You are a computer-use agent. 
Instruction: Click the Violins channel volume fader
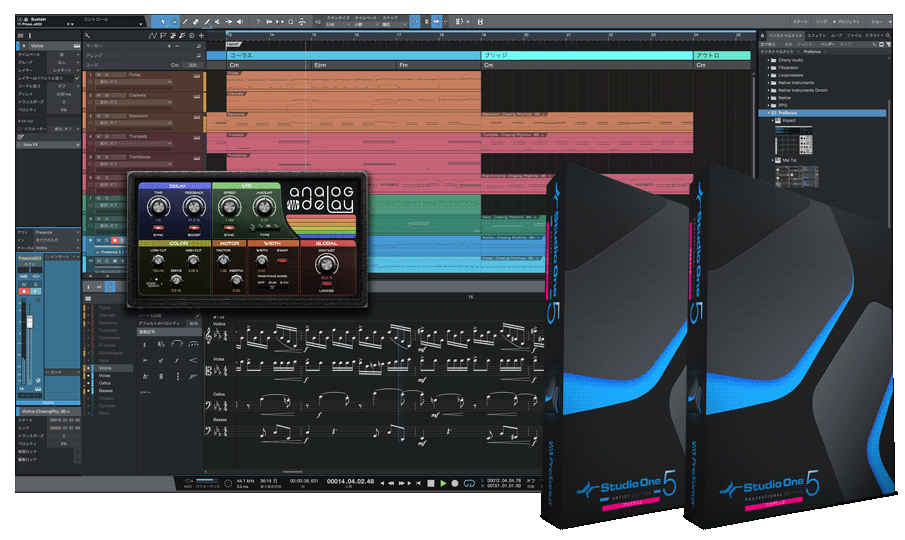point(29,322)
